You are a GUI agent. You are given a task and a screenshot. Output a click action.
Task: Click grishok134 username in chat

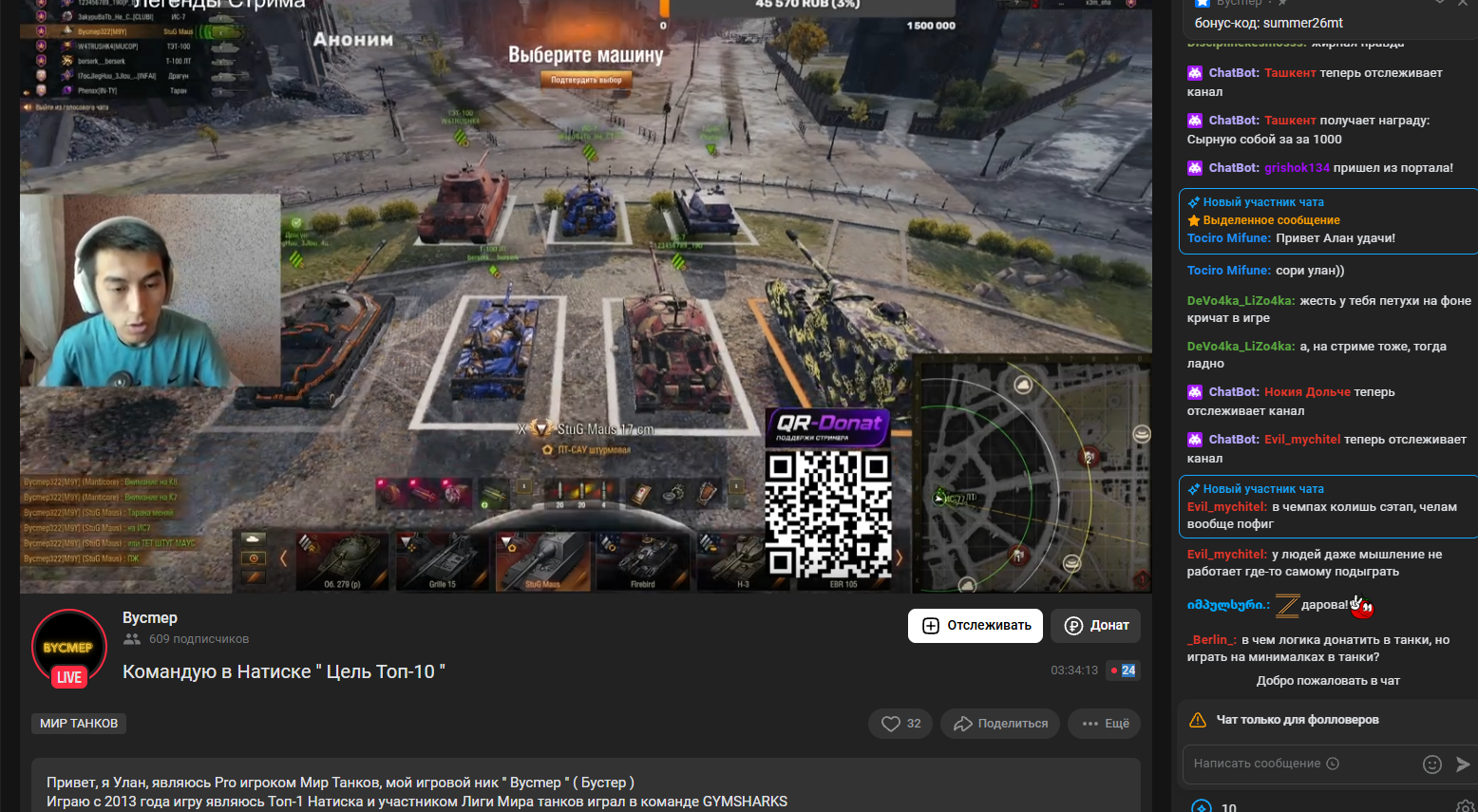(1297, 168)
